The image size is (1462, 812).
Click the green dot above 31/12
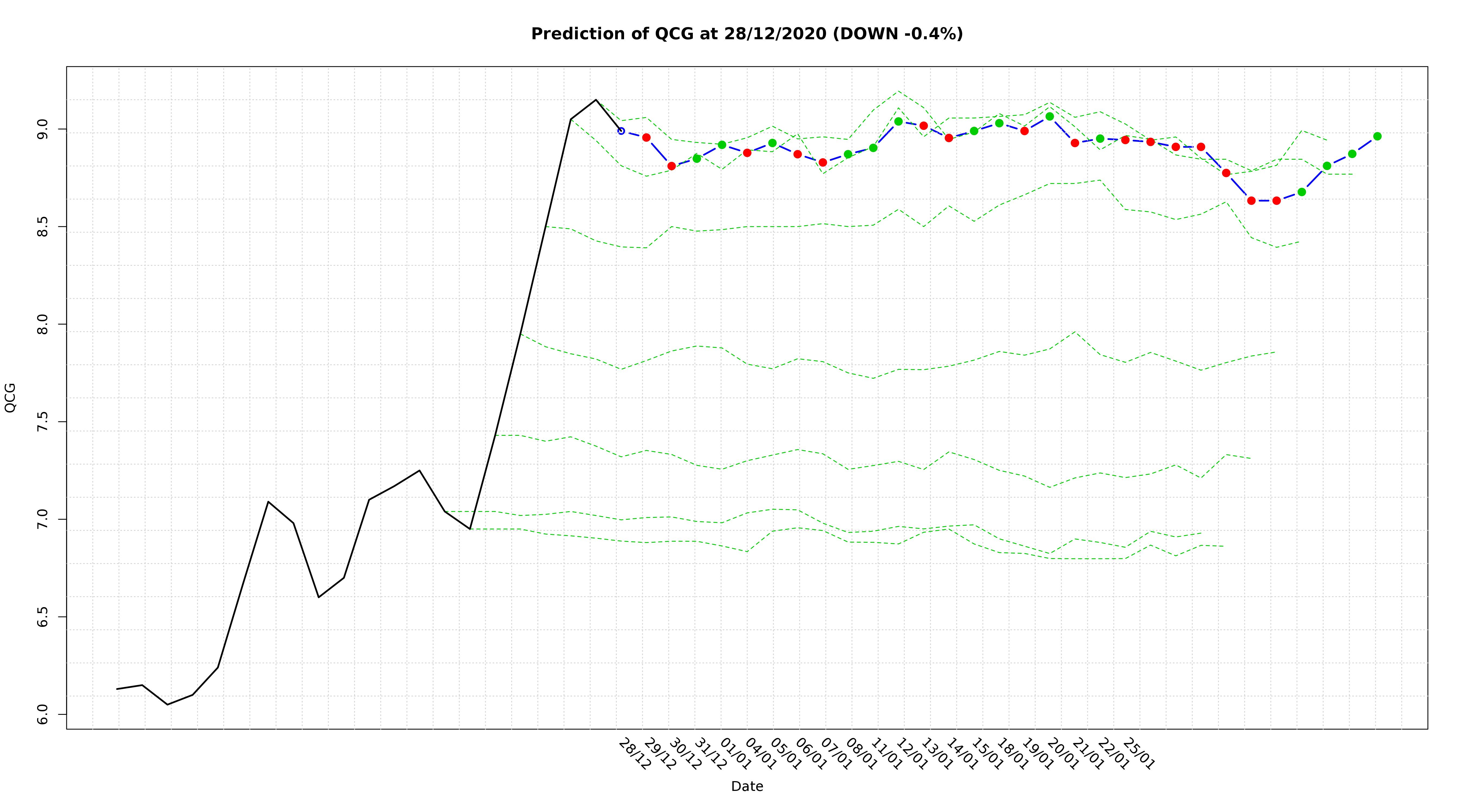[696, 158]
